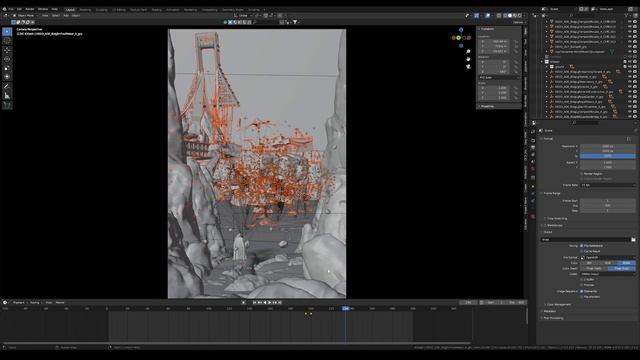Toggle the Placeholders checkbox
This screenshot has height=360, width=640.
(x=582, y=297)
